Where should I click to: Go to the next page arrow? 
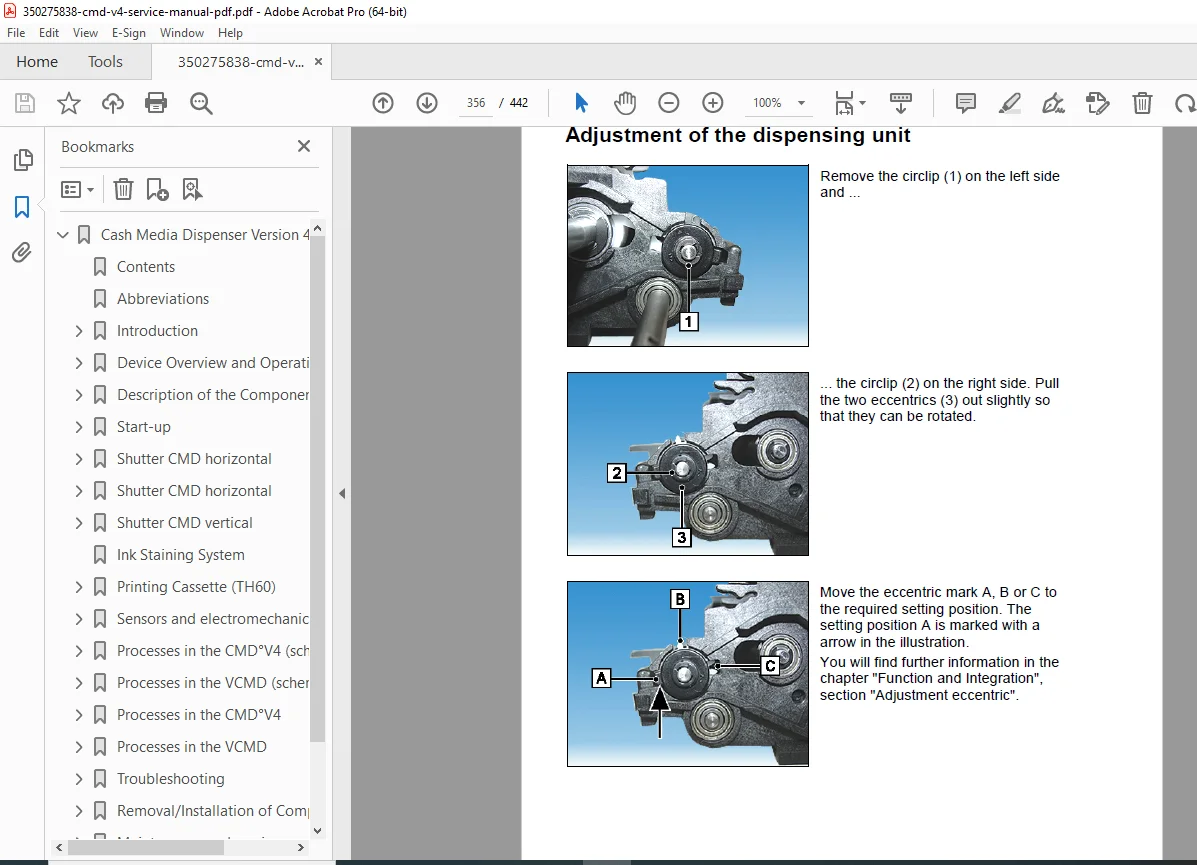click(427, 102)
